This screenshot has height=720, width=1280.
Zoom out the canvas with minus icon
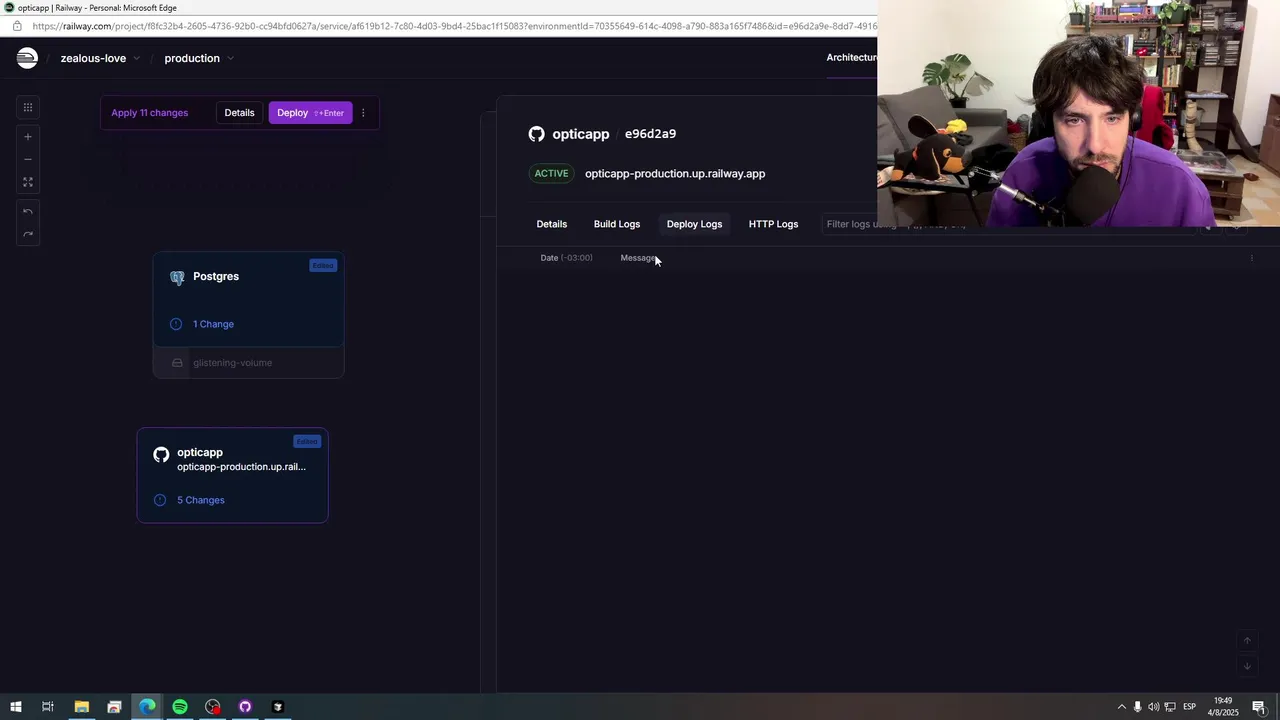pos(28,159)
